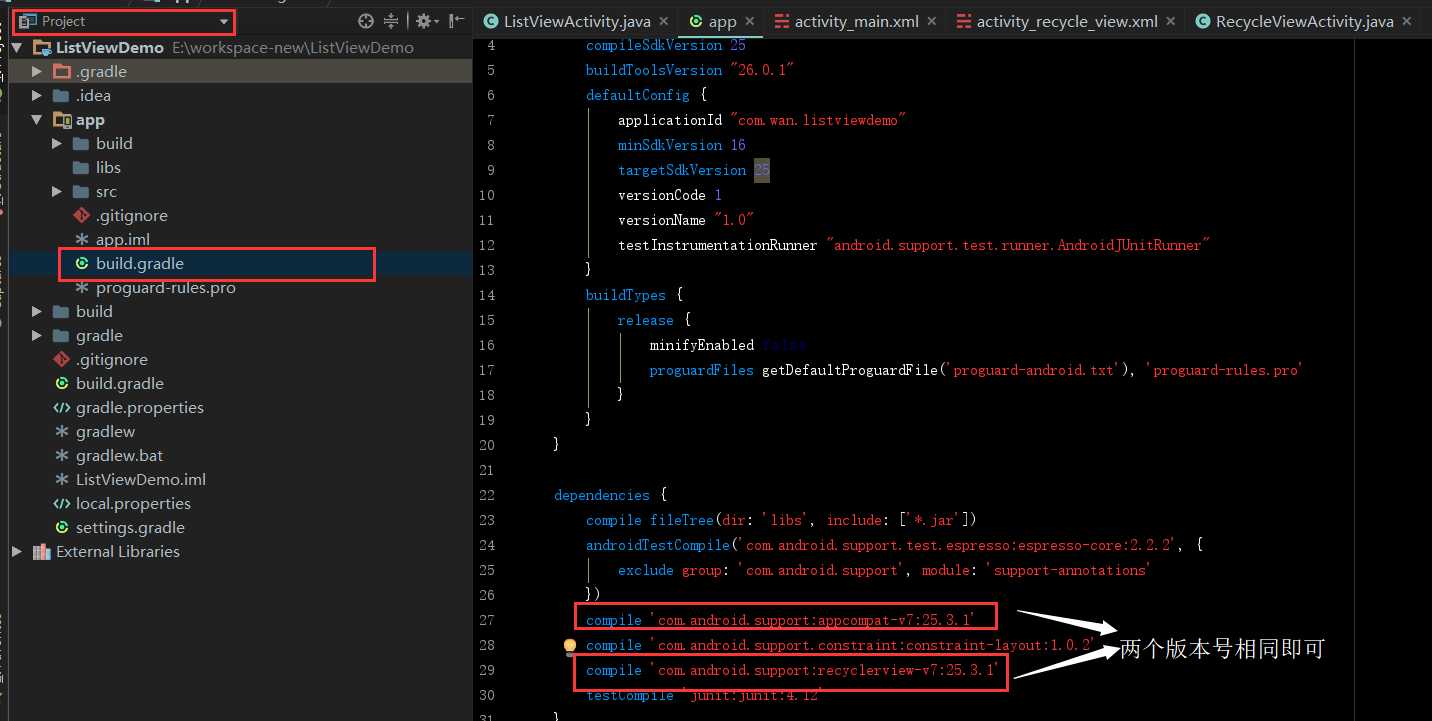Select the app module folder
The image size is (1432, 721).
(x=90, y=120)
